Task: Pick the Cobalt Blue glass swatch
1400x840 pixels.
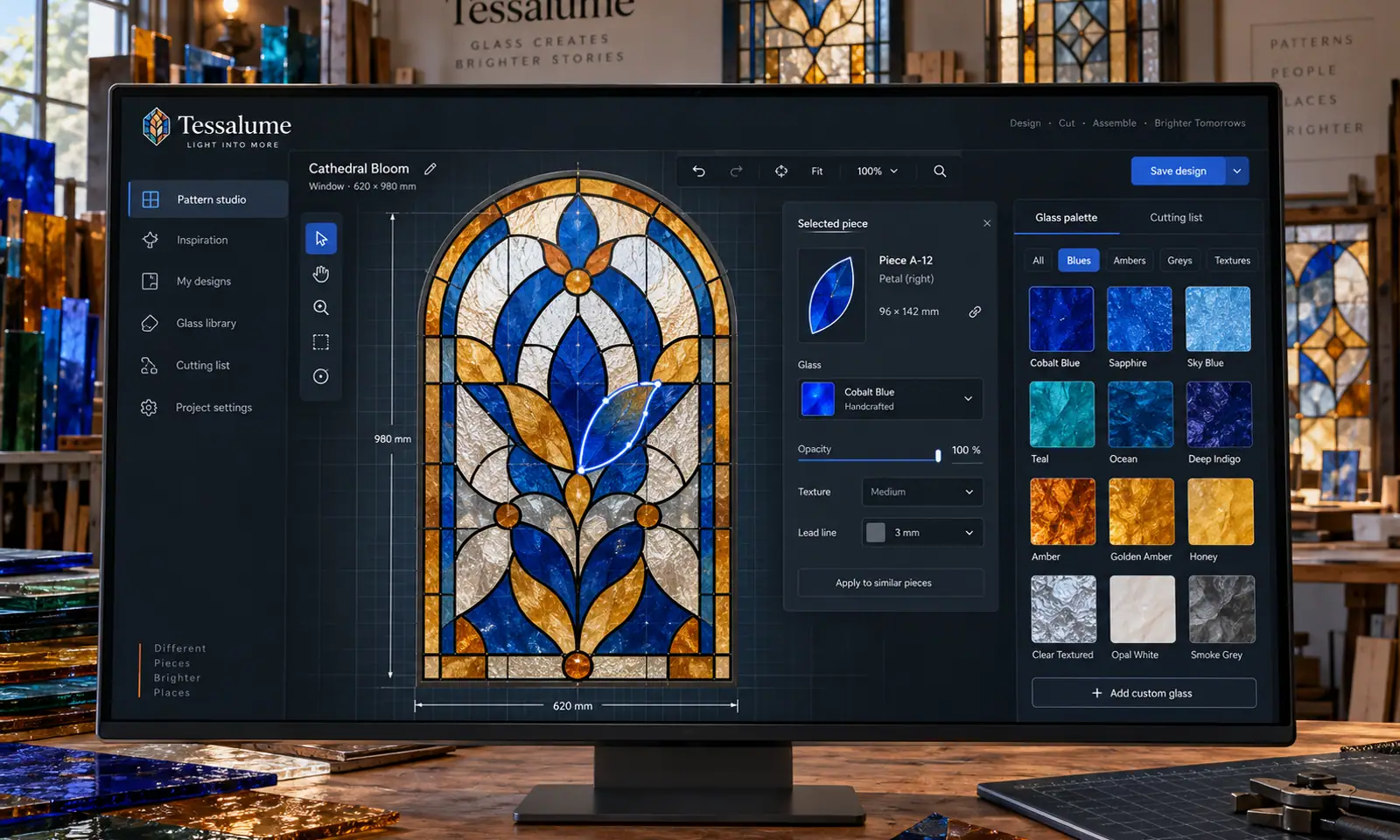Action: click(1061, 319)
